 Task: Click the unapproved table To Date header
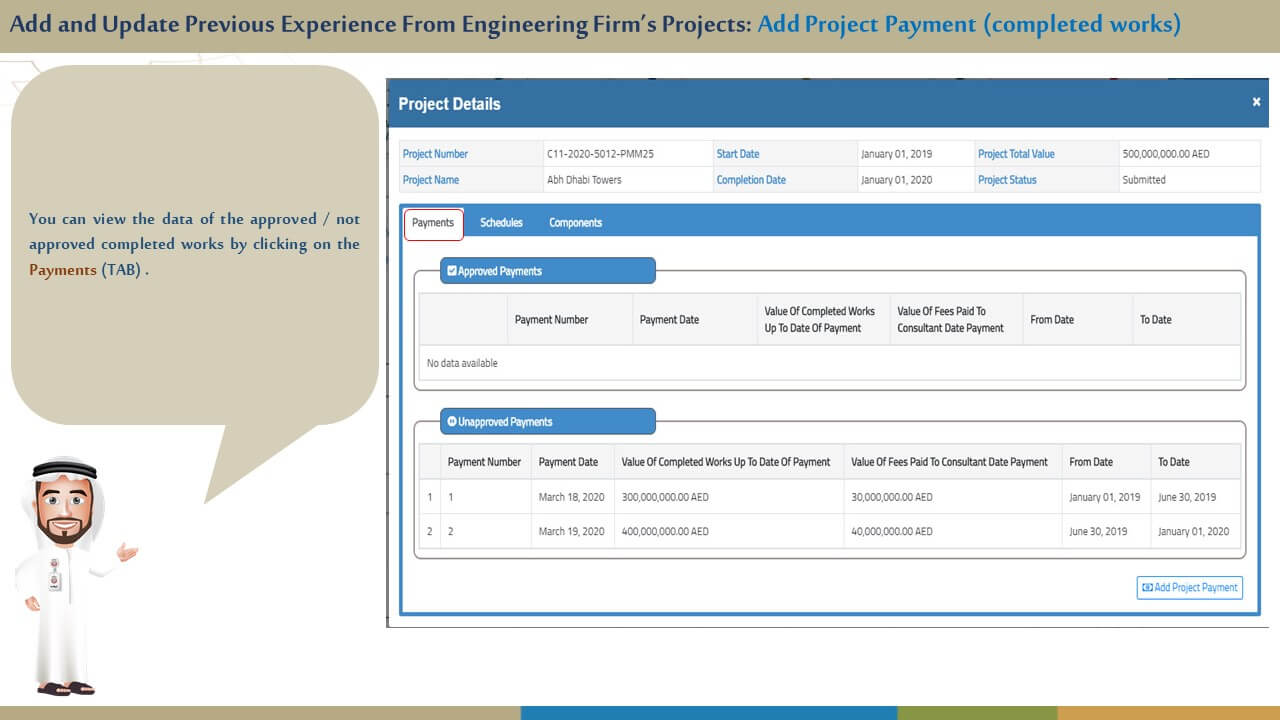pos(1174,462)
